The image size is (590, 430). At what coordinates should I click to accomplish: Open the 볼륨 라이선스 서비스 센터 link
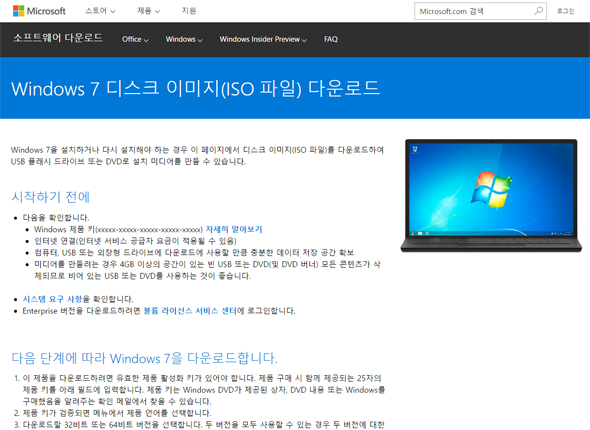[x=190, y=311]
